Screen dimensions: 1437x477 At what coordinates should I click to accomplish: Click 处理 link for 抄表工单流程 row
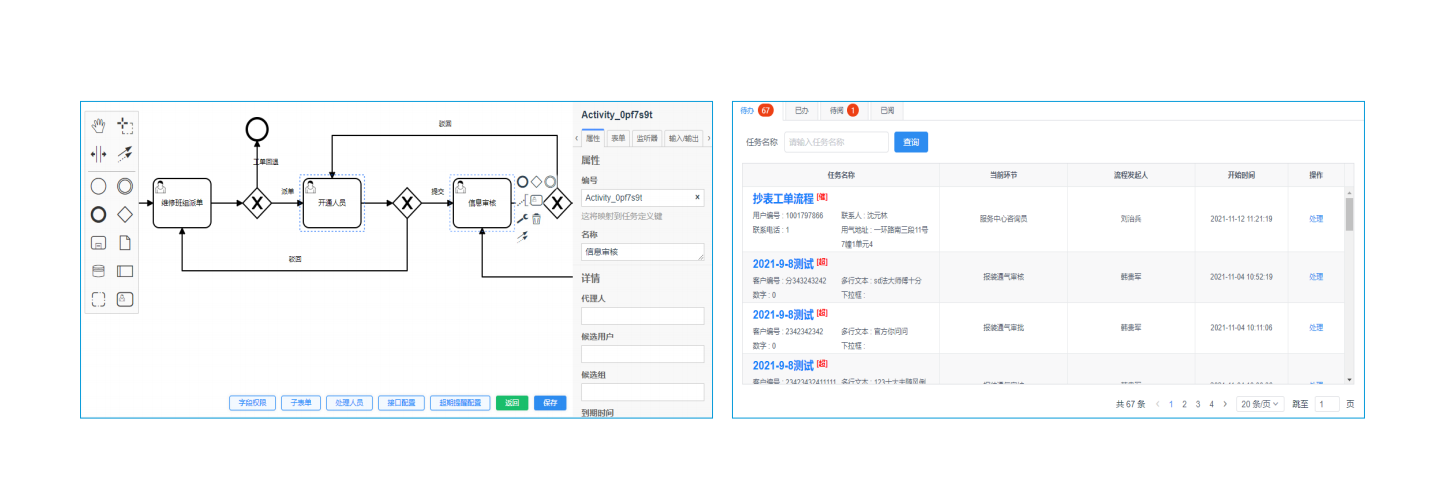1316,218
